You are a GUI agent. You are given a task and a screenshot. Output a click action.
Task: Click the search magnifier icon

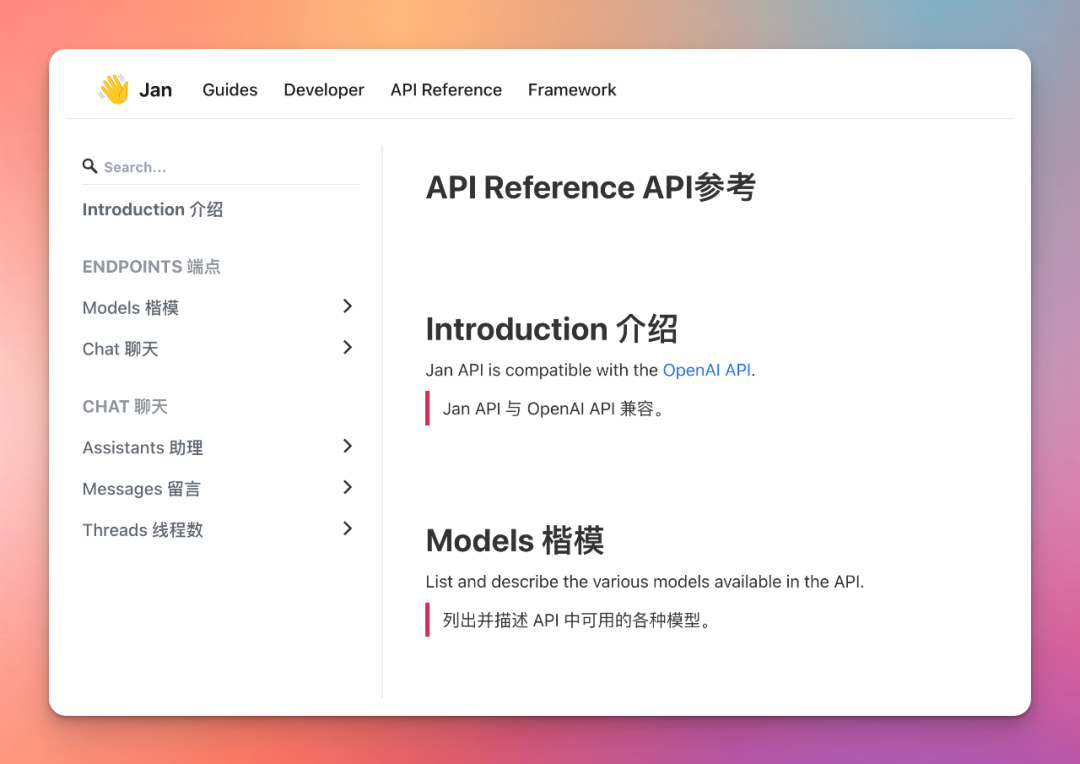(90, 166)
